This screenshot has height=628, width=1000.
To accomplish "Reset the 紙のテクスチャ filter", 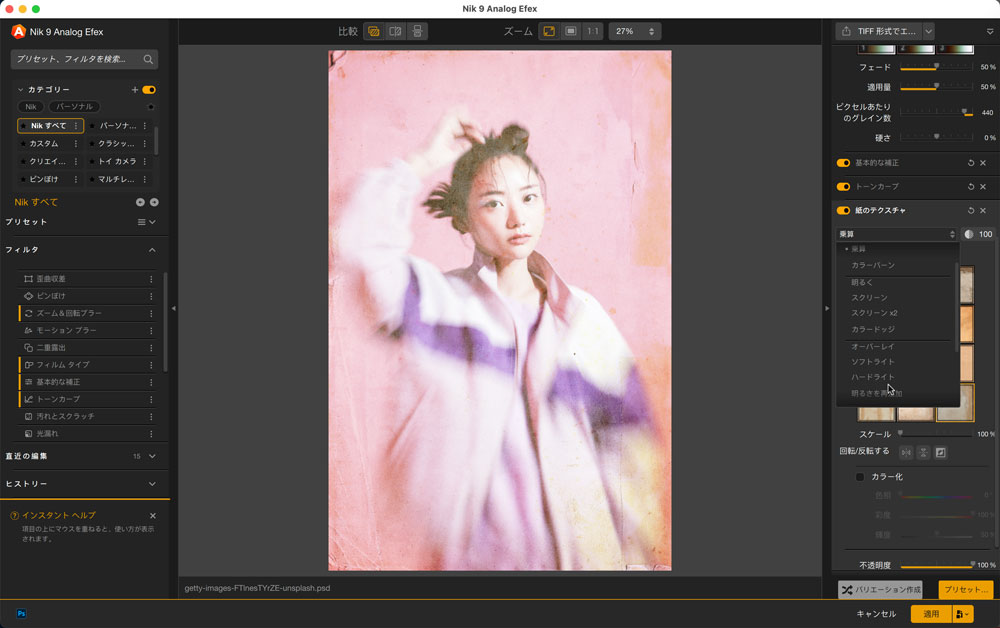I will tap(970, 211).
